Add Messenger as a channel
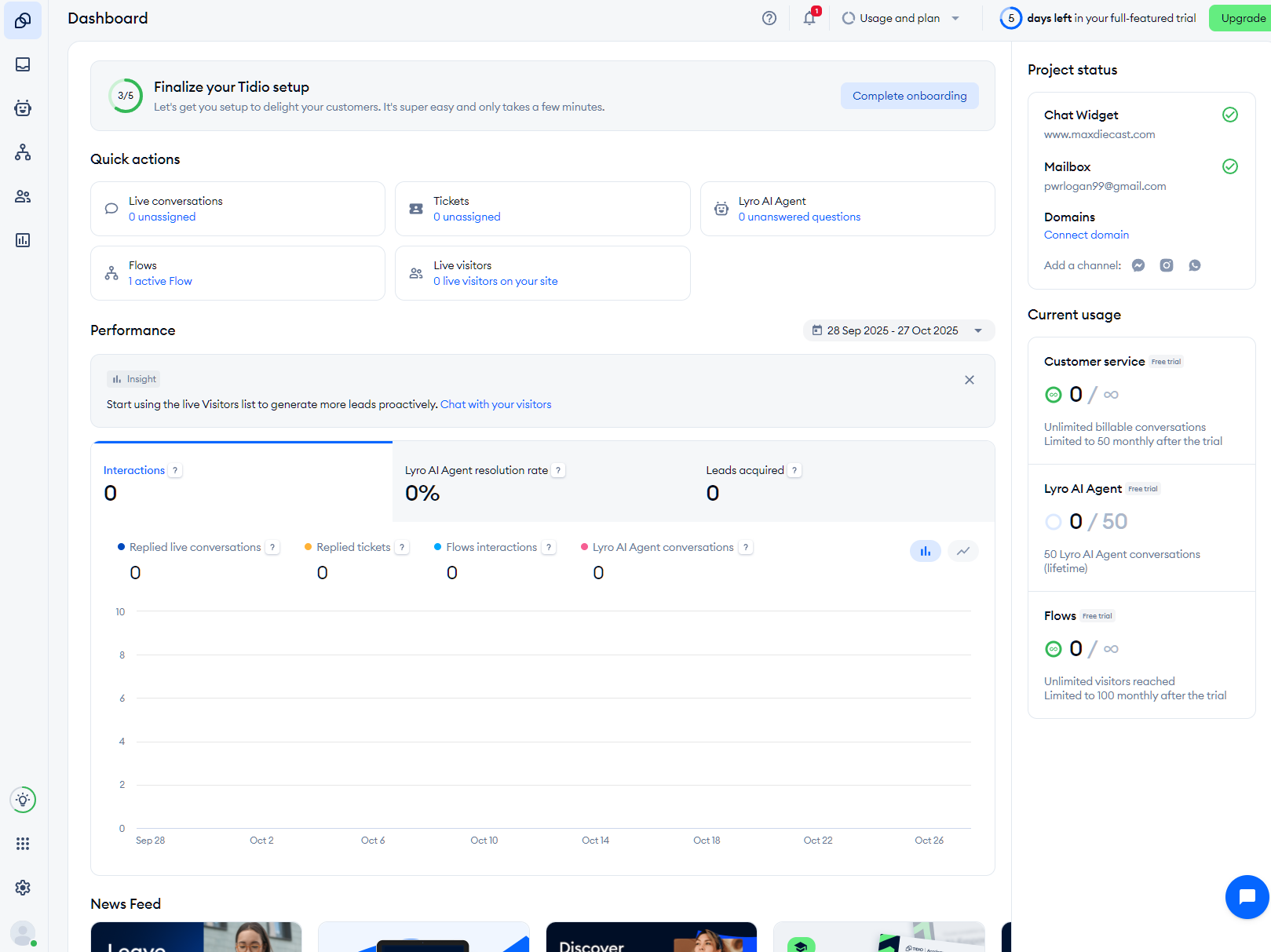Image resolution: width=1271 pixels, height=952 pixels. [x=1138, y=265]
